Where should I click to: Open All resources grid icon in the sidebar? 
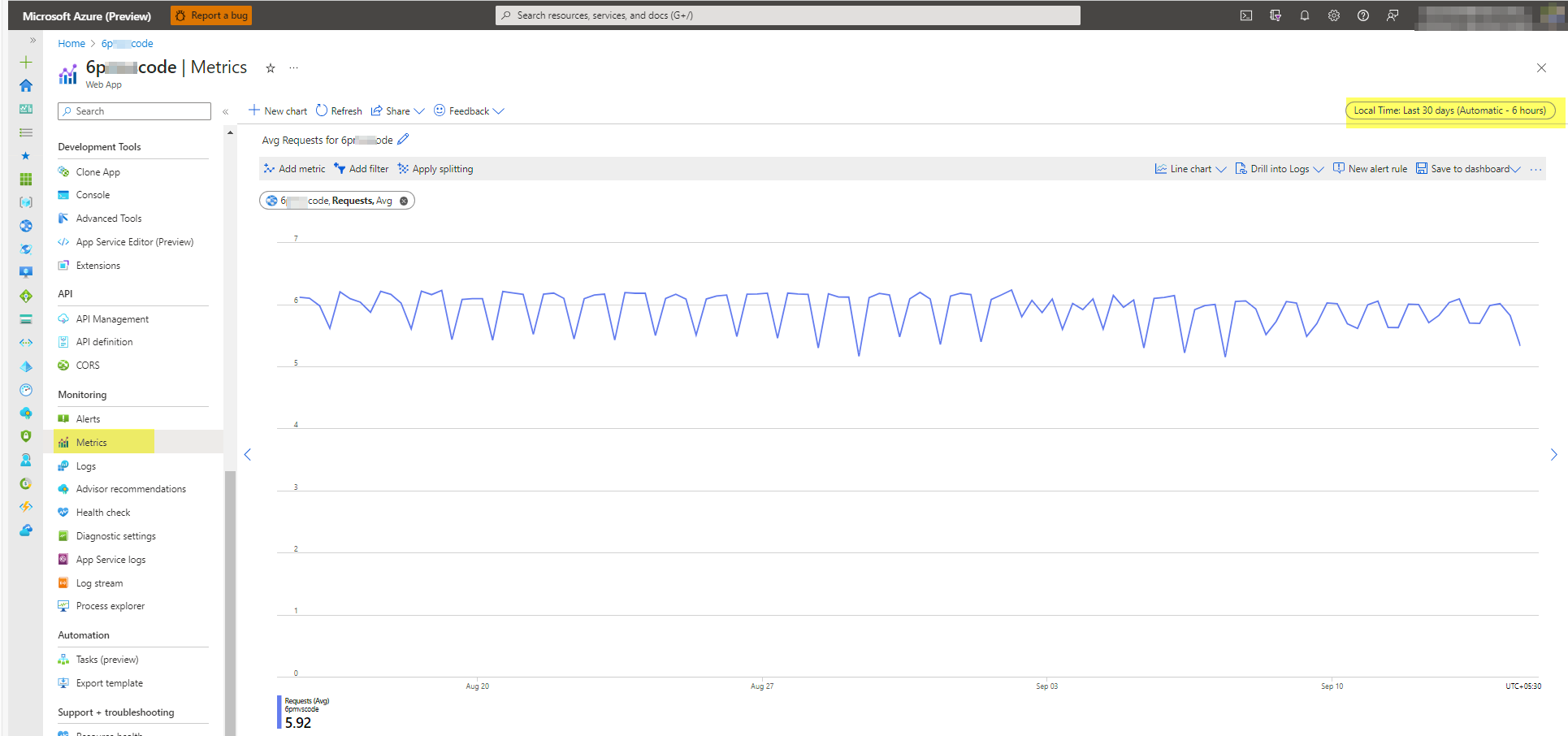[x=26, y=179]
